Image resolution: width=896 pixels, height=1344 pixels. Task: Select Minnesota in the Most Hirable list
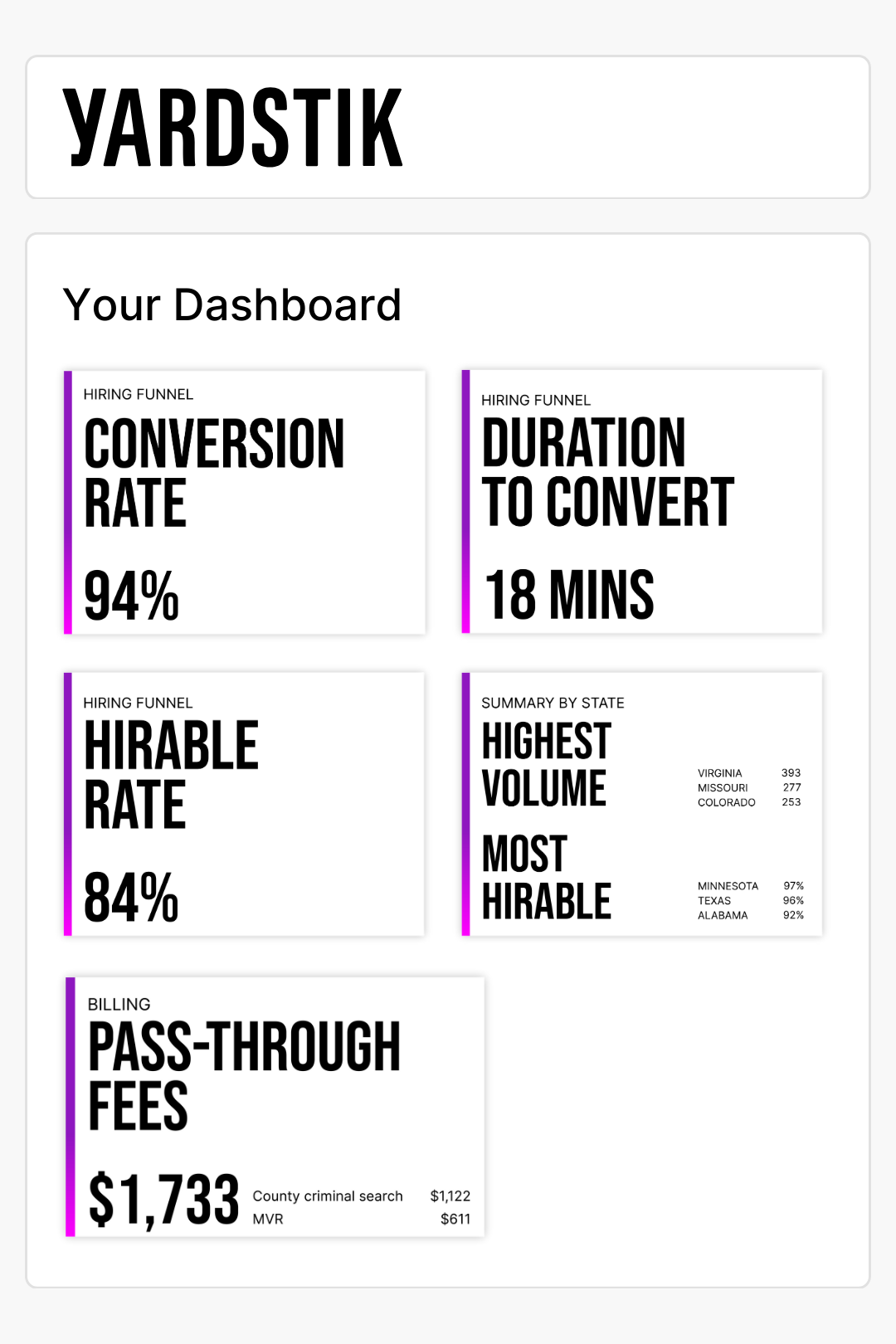pyautogui.click(x=750, y=886)
